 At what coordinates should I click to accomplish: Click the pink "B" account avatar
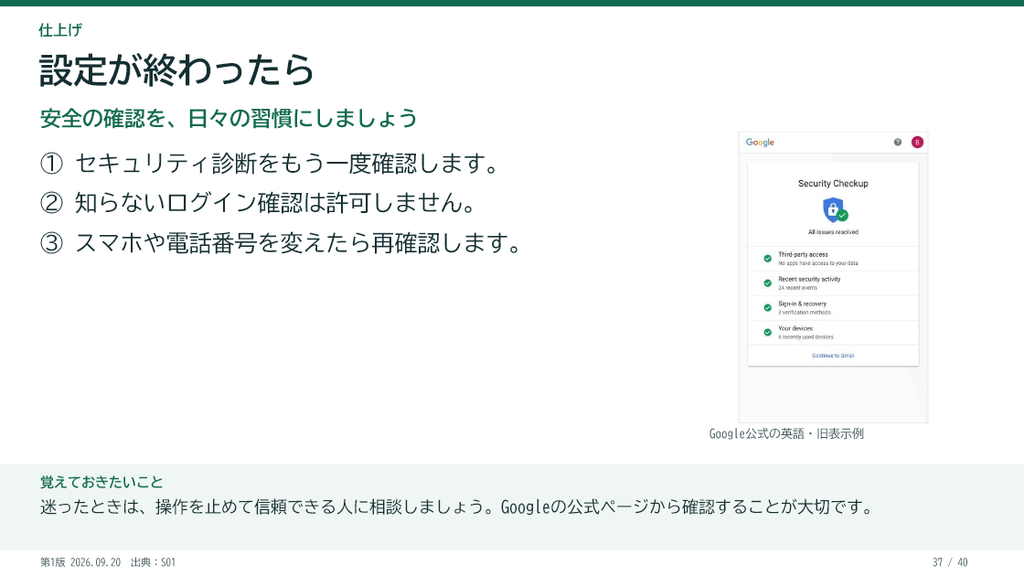(x=917, y=142)
